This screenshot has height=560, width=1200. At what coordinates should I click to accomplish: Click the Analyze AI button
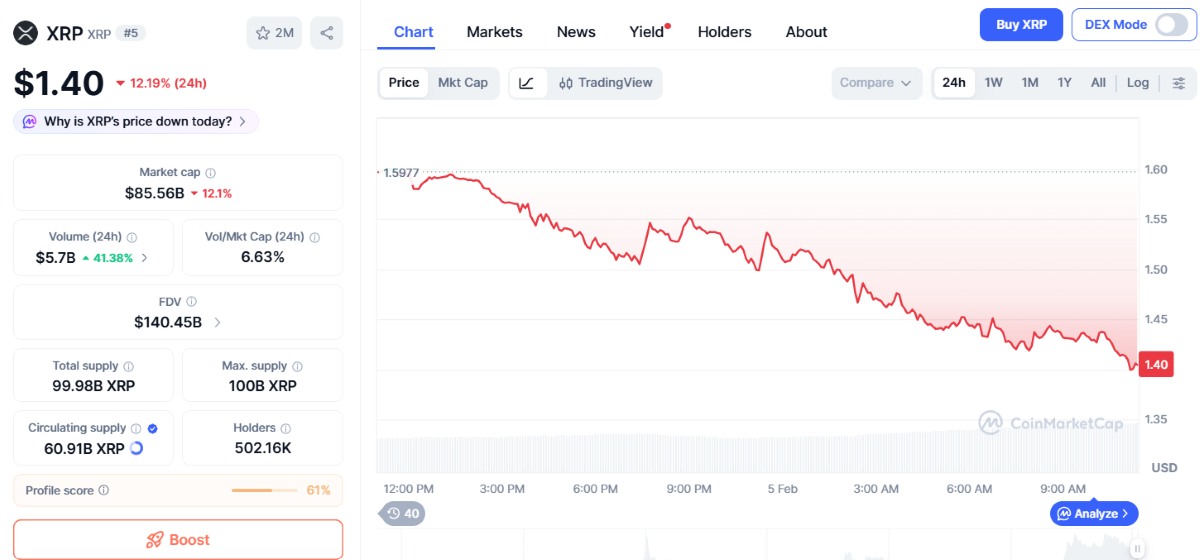(x=1094, y=514)
